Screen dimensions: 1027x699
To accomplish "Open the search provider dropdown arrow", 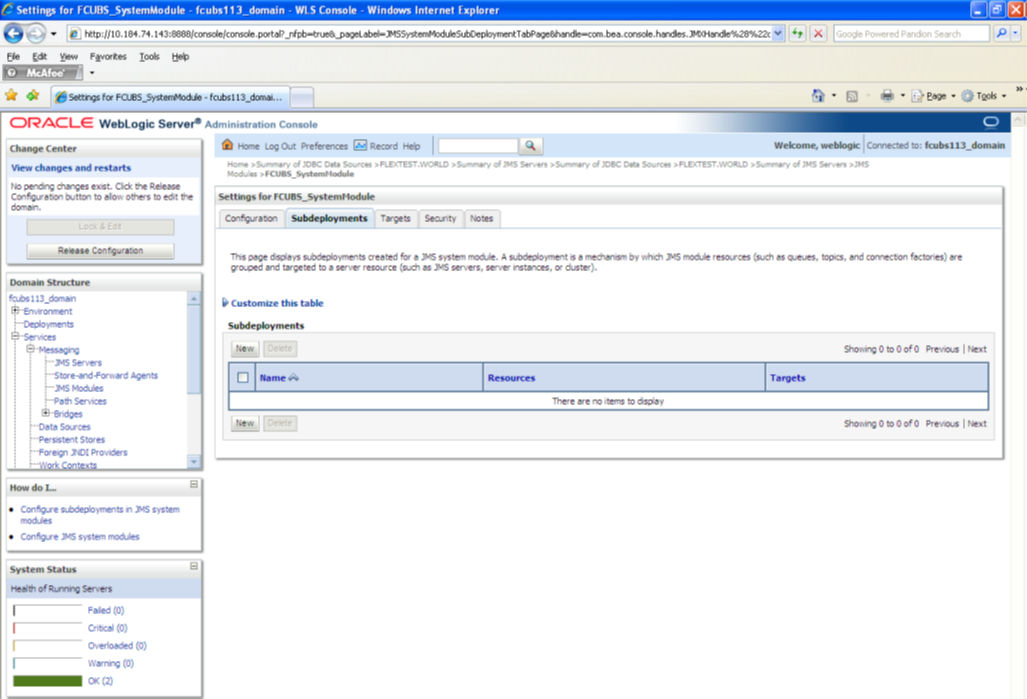I will click(1015, 33).
